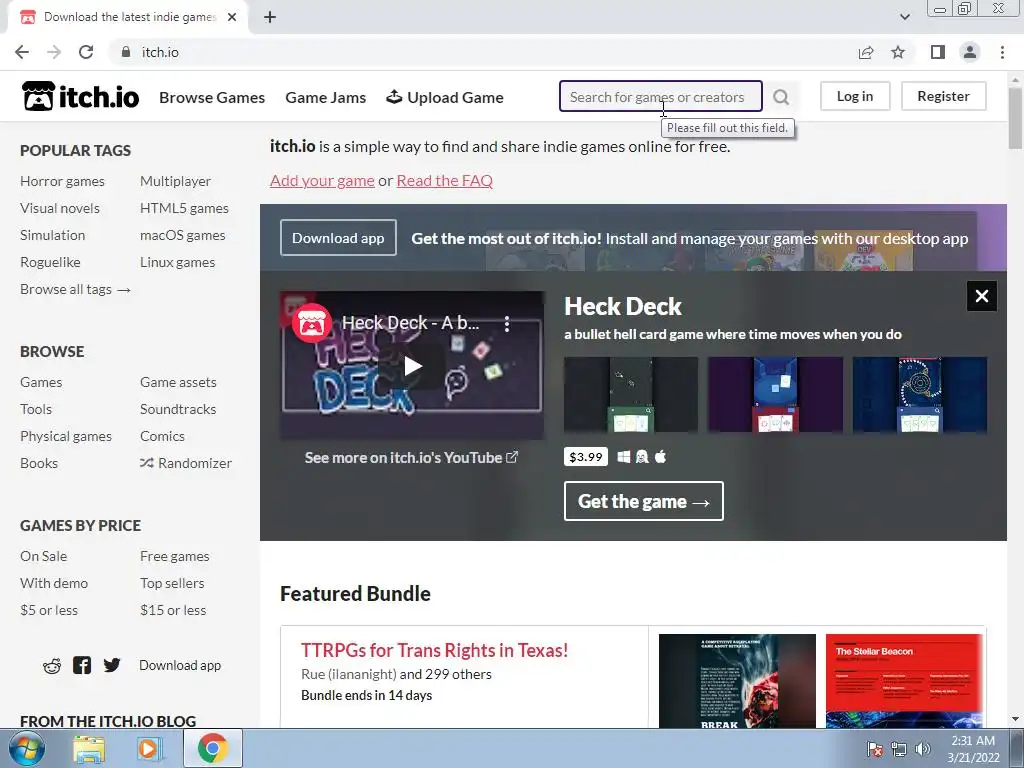This screenshot has width=1024, height=768.
Task: Browse Soundtracks category
Action: coord(178,409)
